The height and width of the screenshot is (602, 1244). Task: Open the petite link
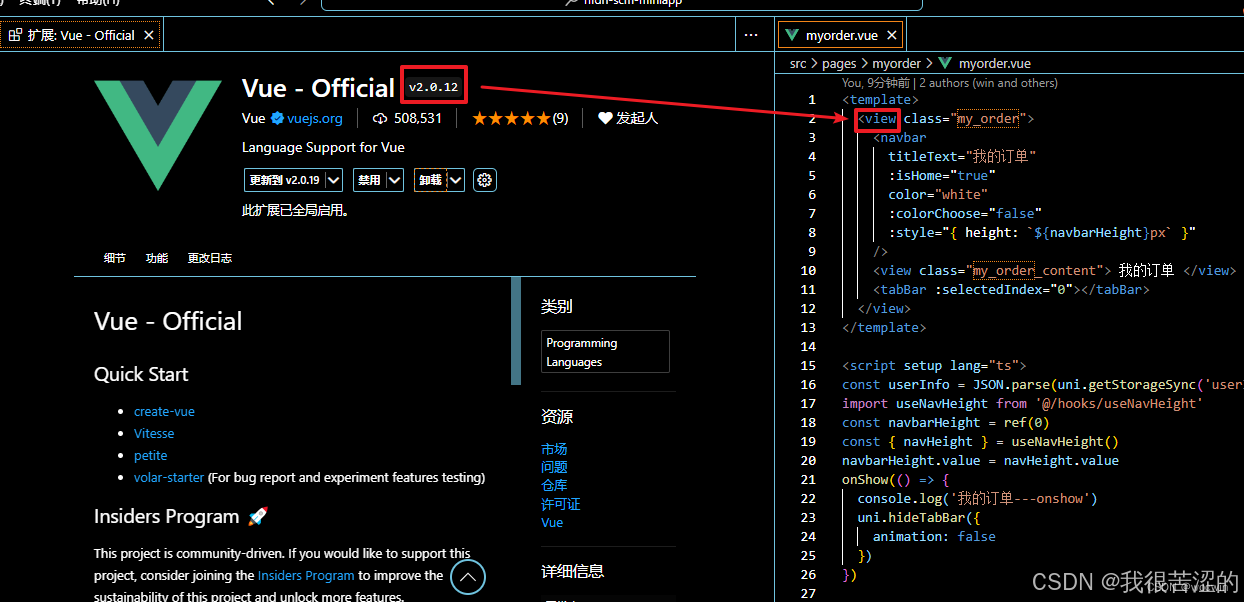tap(151, 455)
